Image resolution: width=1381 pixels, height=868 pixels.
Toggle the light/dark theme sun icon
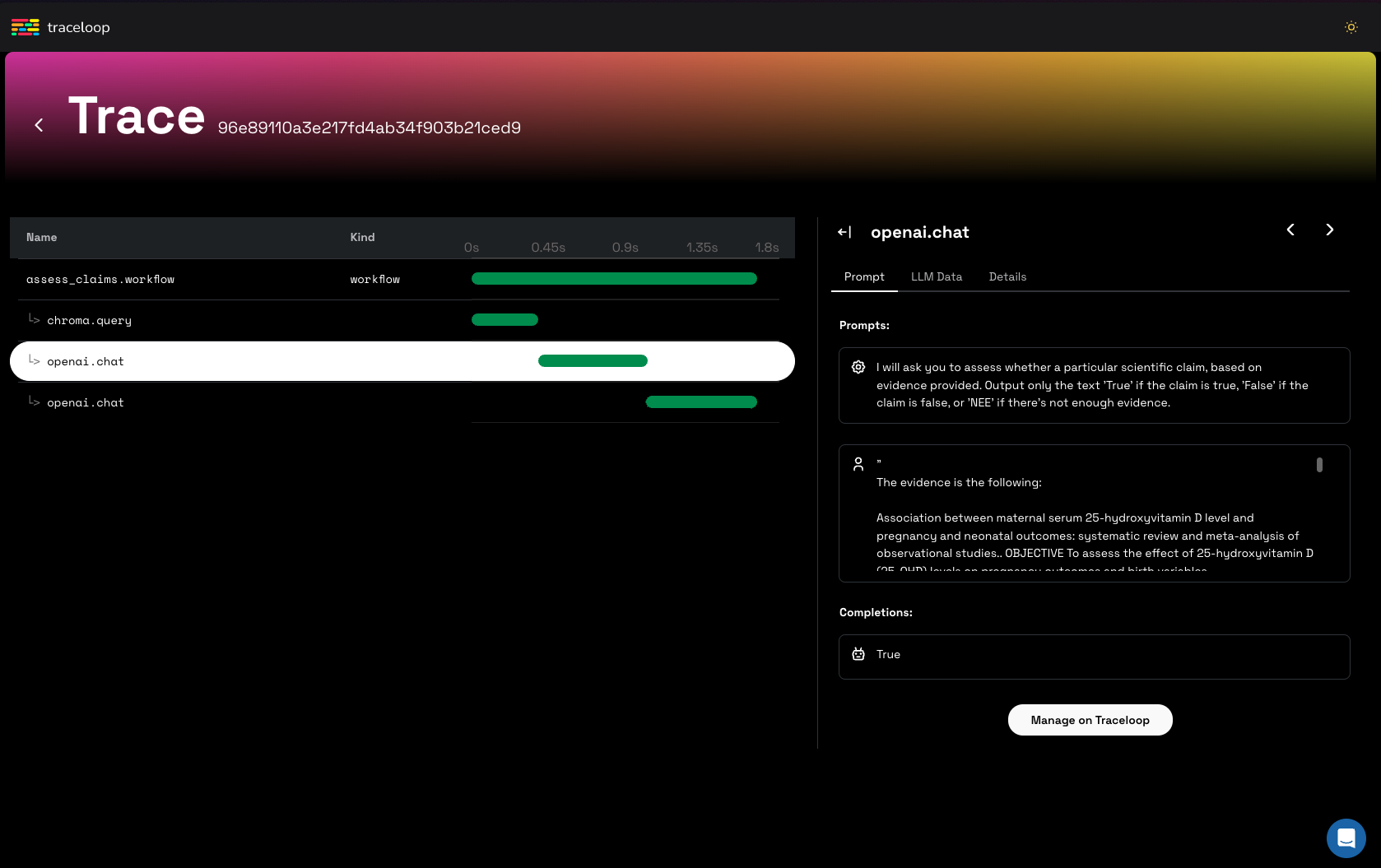[x=1351, y=27]
